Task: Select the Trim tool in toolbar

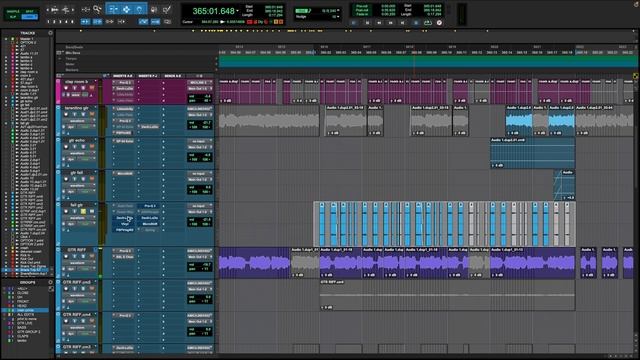Action: point(113,9)
